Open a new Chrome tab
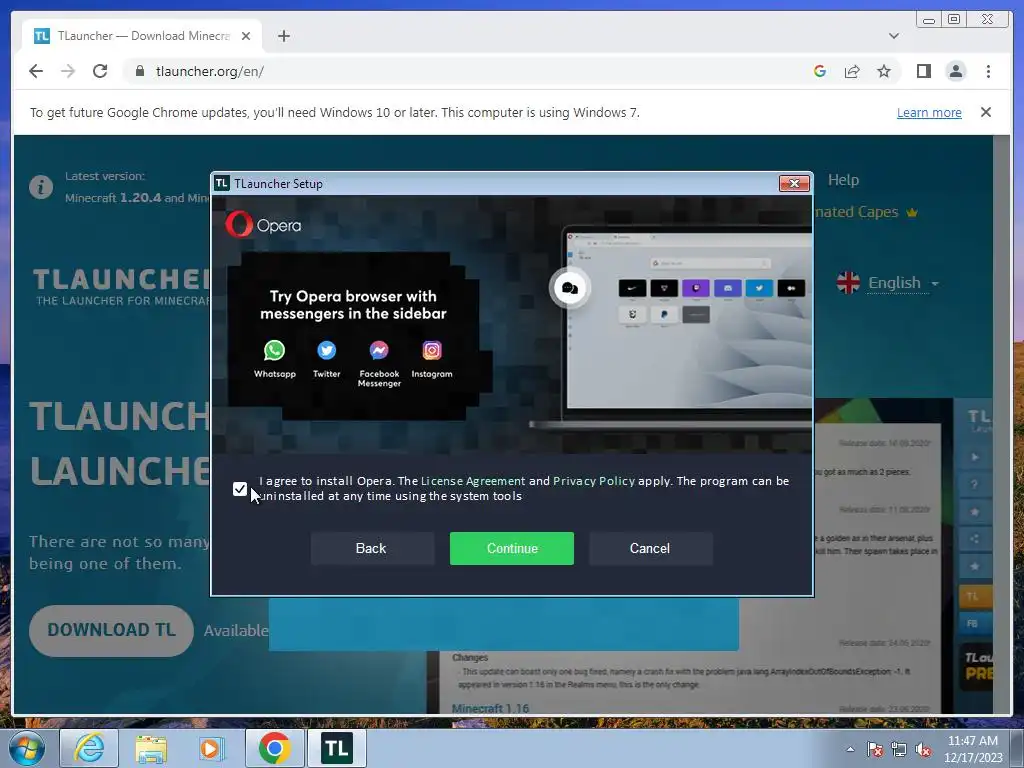Image resolution: width=1024 pixels, height=768 pixels. 283,36
